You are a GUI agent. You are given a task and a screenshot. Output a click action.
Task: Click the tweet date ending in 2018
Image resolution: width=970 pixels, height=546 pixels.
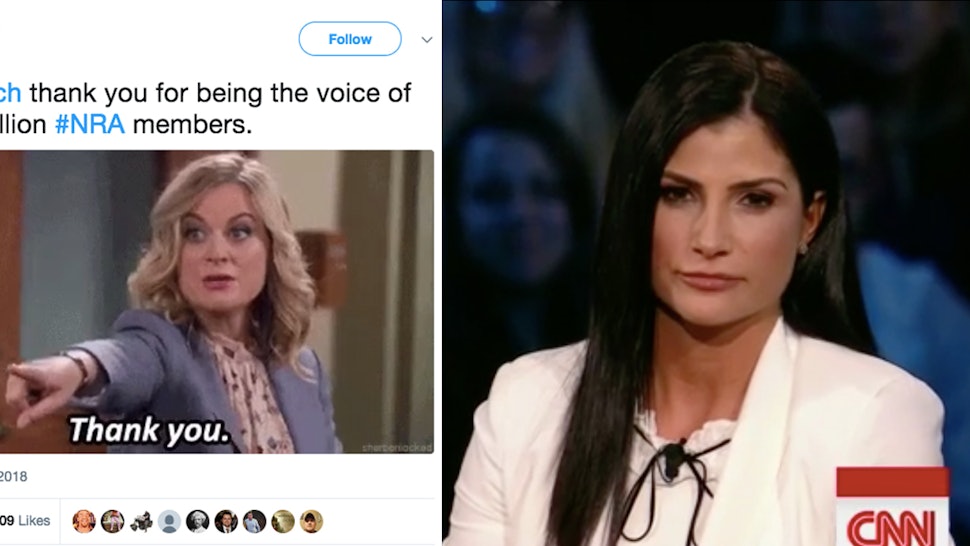coord(14,477)
